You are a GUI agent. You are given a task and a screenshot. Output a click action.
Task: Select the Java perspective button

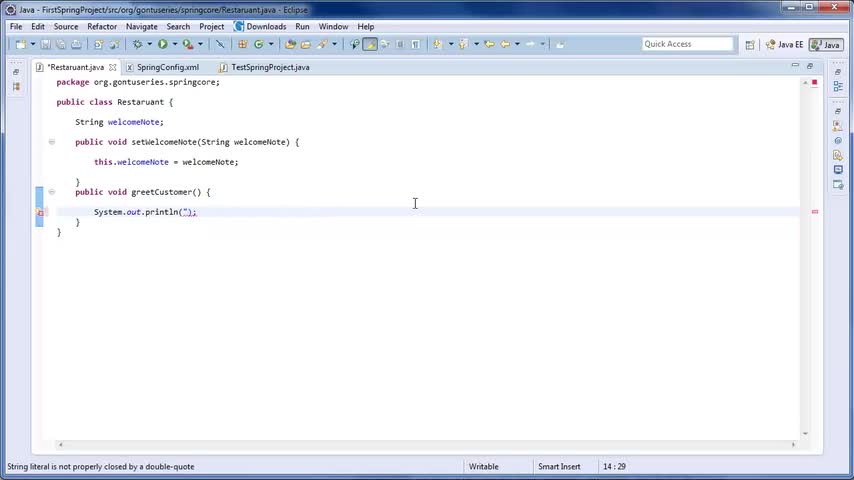826,45
